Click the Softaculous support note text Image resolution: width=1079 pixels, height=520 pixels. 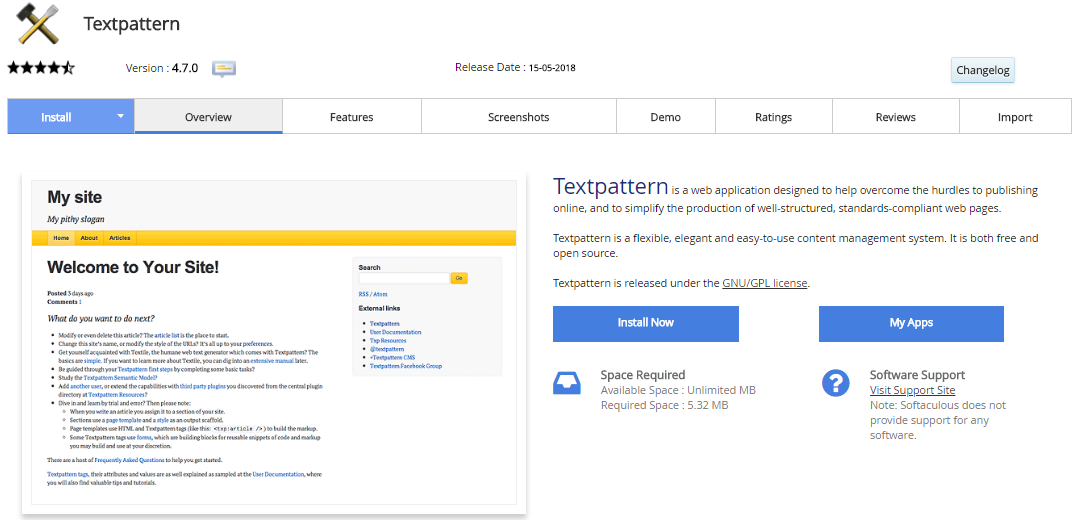(x=938, y=420)
